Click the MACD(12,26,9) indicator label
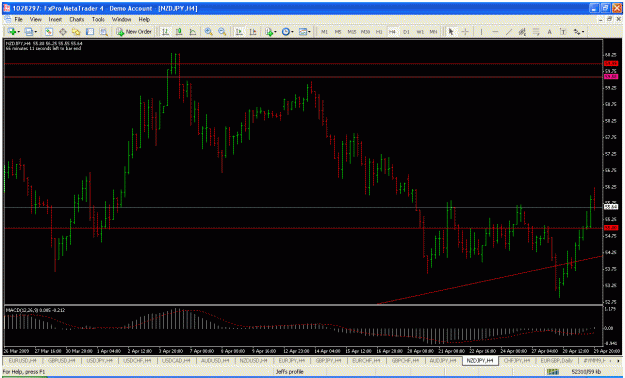Image resolution: width=625 pixels, height=378 pixels. pos(22,310)
